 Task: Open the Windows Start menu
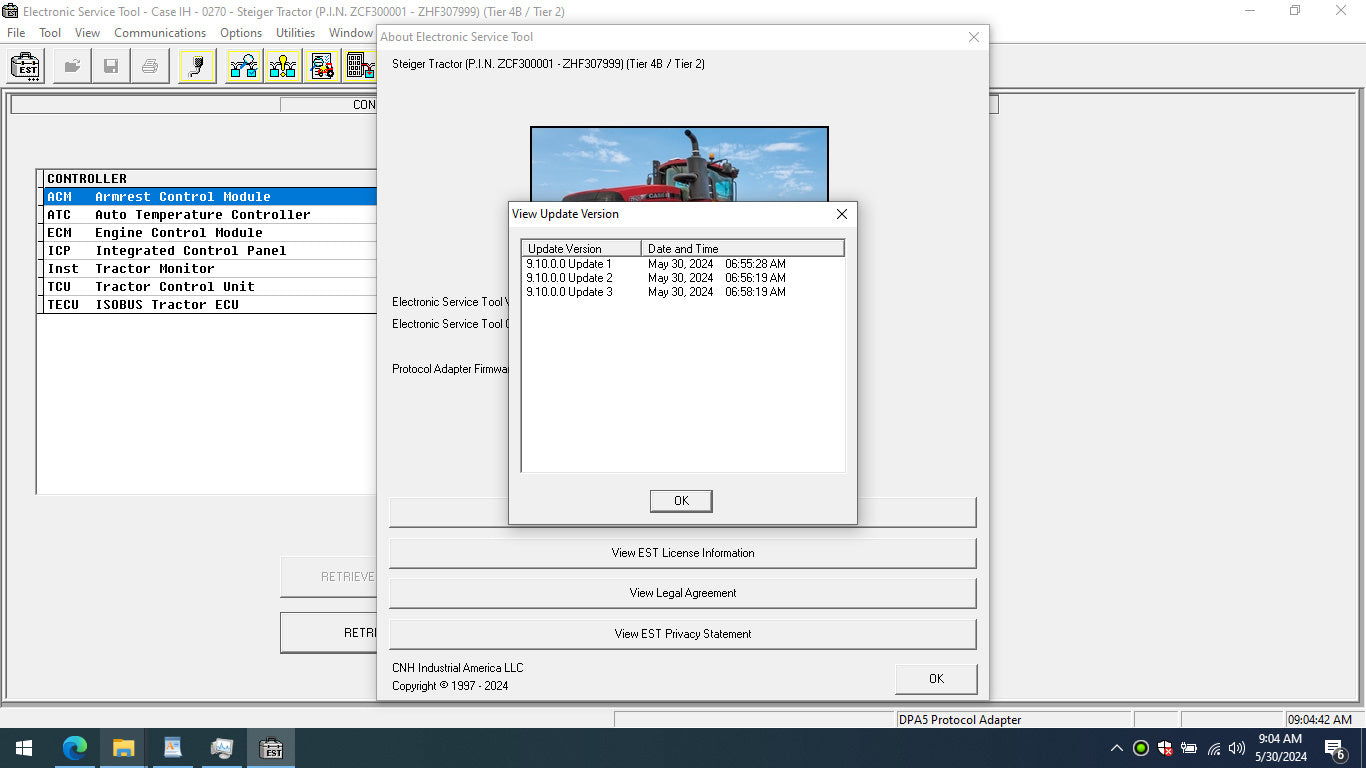pos(23,748)
